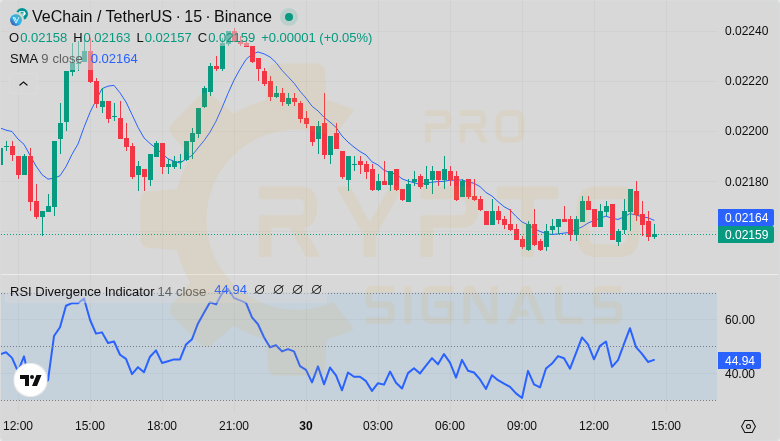Image resolution: width=780 pixels, height=441 pixels.
Task: Collapse the indicator legend with the chevron
Action: click(23, 84)
